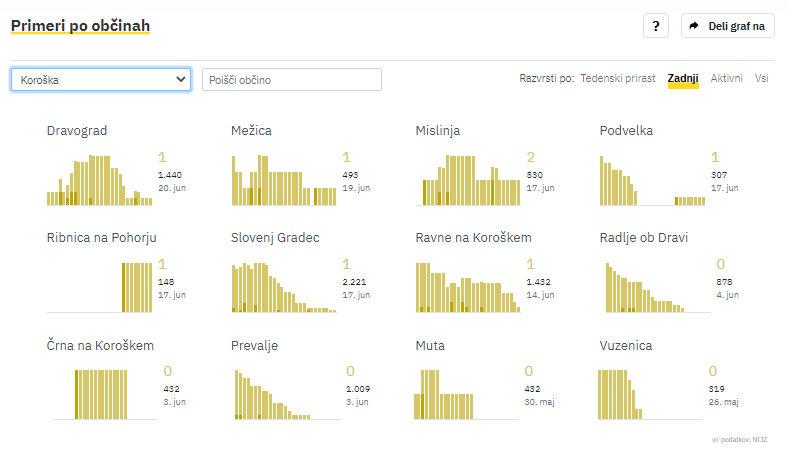Viewport: 788px width, 469px height.
Task: Select the Zadnji sort option
Action: 683,78
